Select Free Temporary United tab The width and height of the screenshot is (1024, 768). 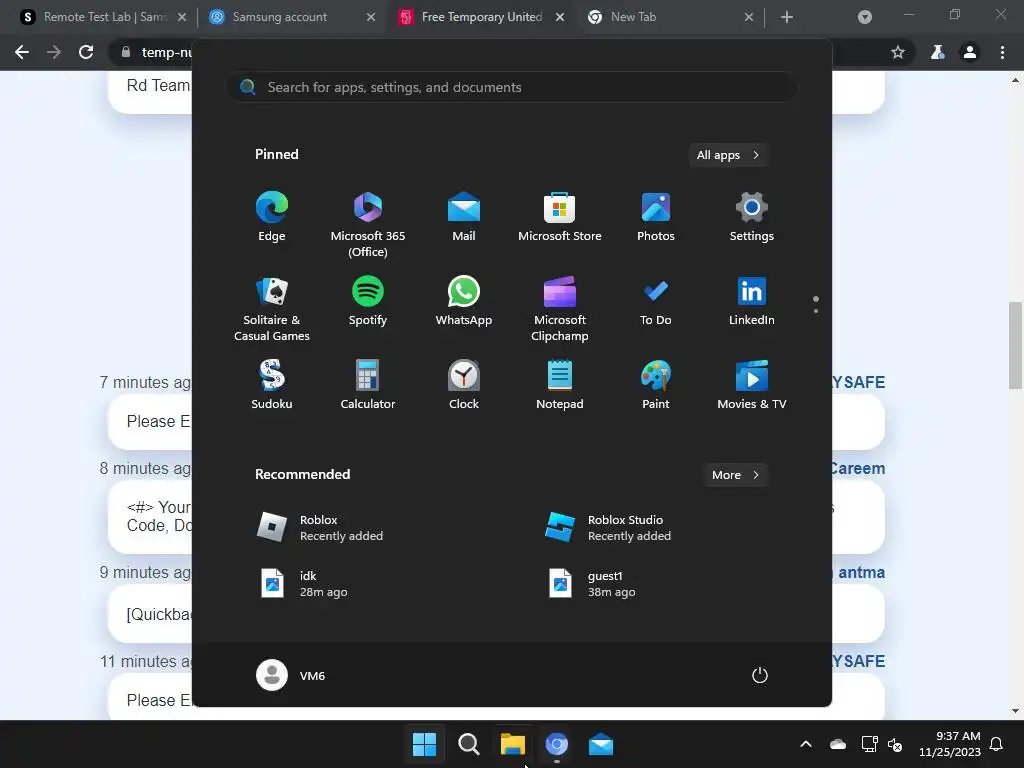pos(481,17)
